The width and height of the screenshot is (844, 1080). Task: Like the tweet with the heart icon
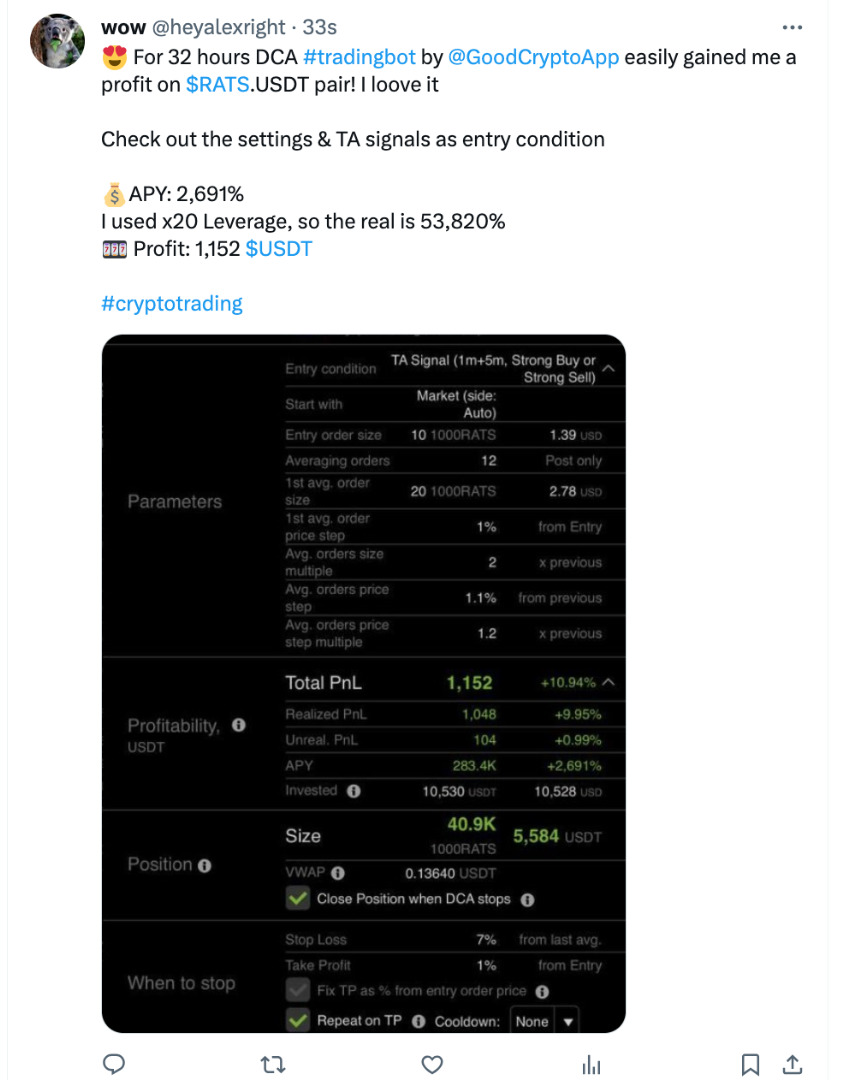pyautogui.click(x=430, y=1064)
